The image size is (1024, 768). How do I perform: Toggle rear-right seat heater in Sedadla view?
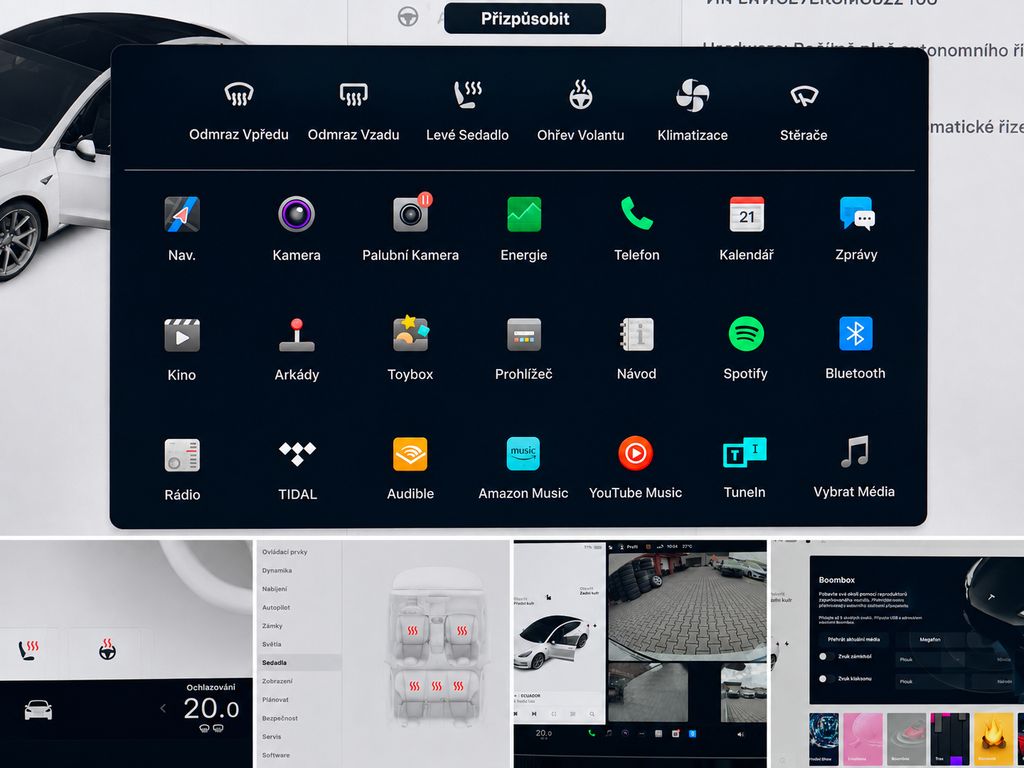pyautogui.click(x=458, y=686)
